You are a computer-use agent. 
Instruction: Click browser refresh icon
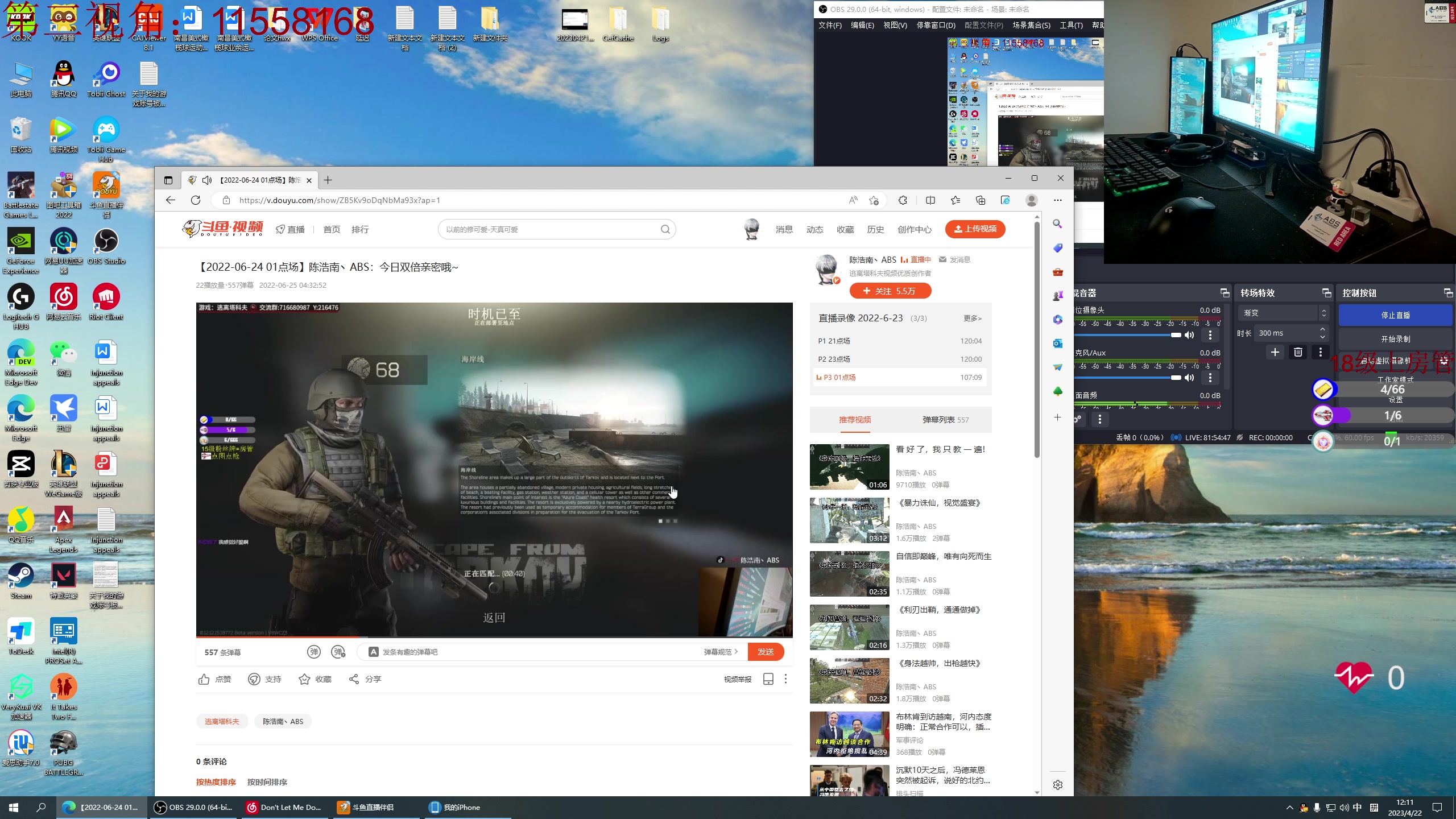click(x=196, y=200)
